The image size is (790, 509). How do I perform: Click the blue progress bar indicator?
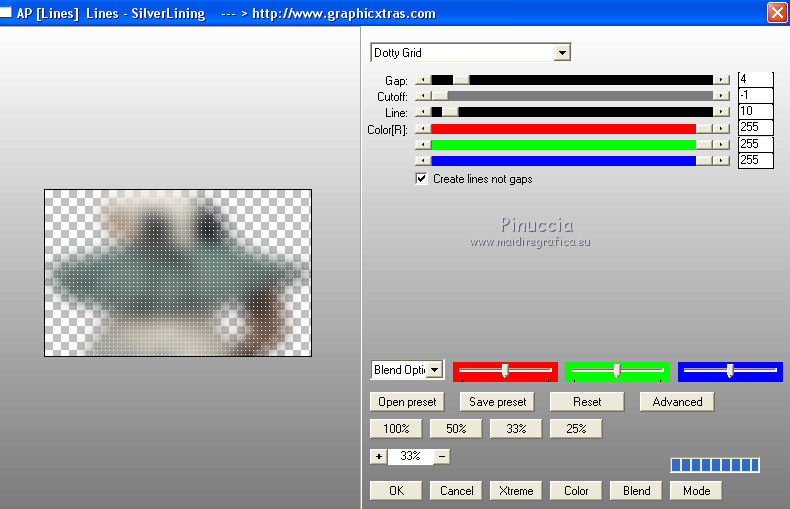pyautogui.click(x=715, y=465)
